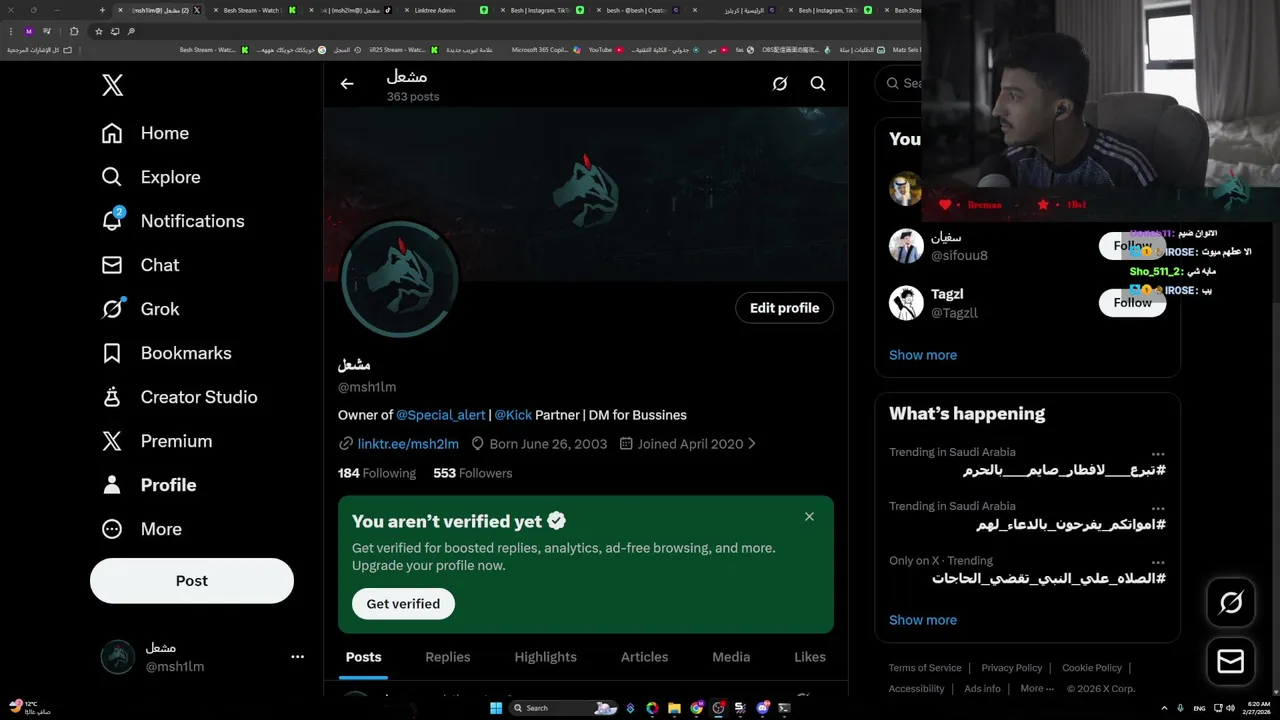The image size is (1280, 720).
Task: Open linktr.ee/msh2lm link
Action: (408, 444)
